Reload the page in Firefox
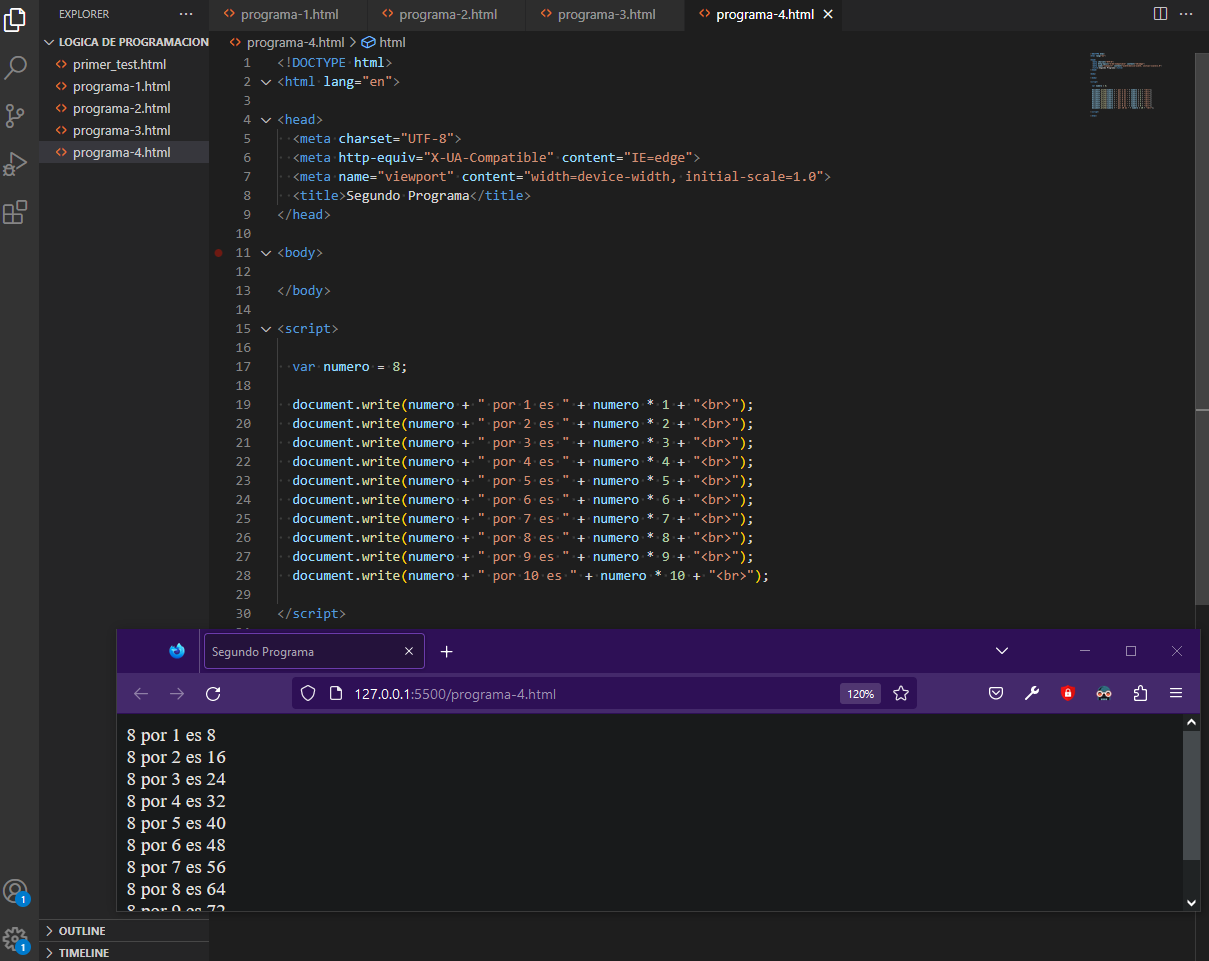The width and height of the screenshot is (1209, 961). click(212, 694)
